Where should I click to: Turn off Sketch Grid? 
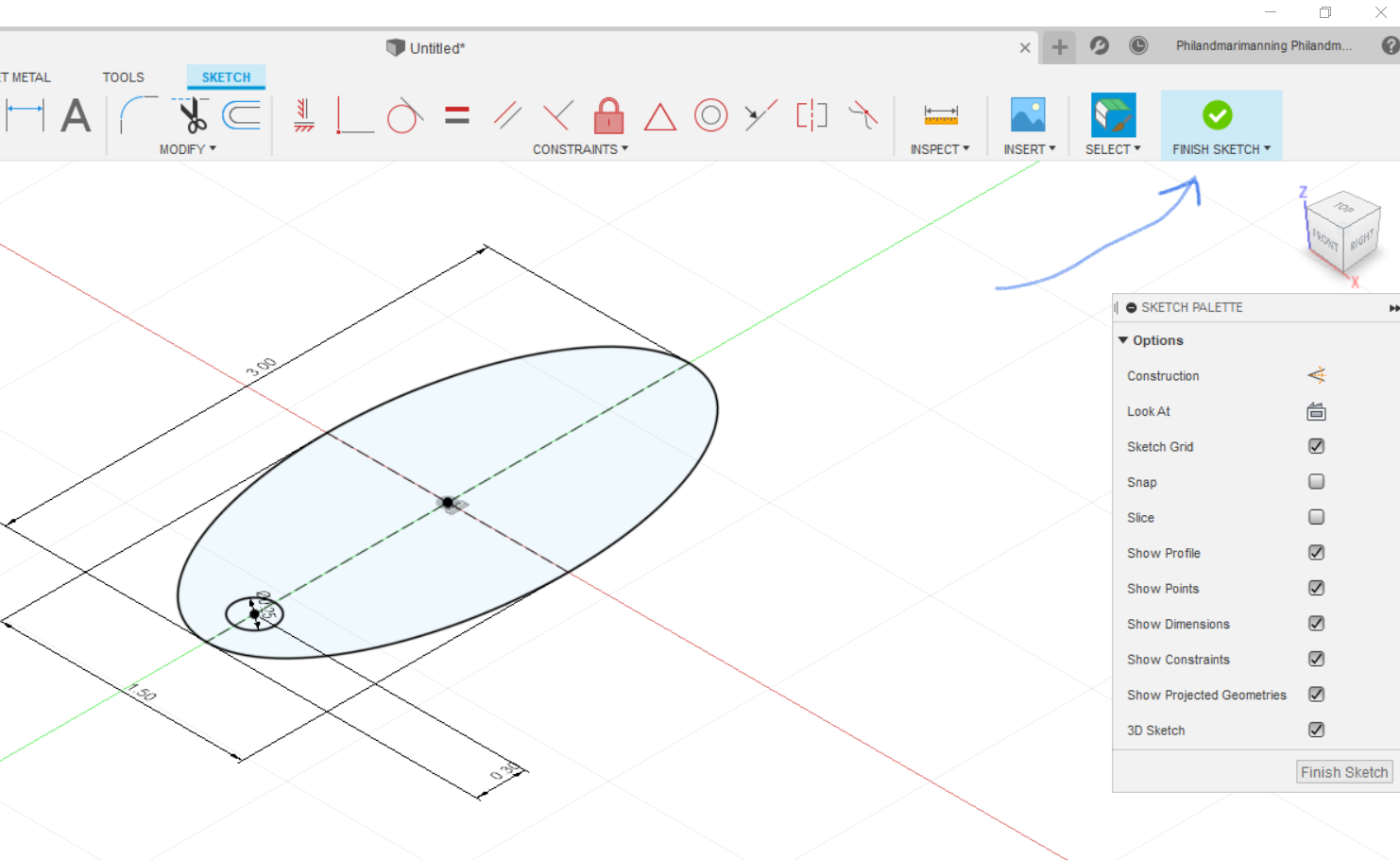tap(1316, 445)
